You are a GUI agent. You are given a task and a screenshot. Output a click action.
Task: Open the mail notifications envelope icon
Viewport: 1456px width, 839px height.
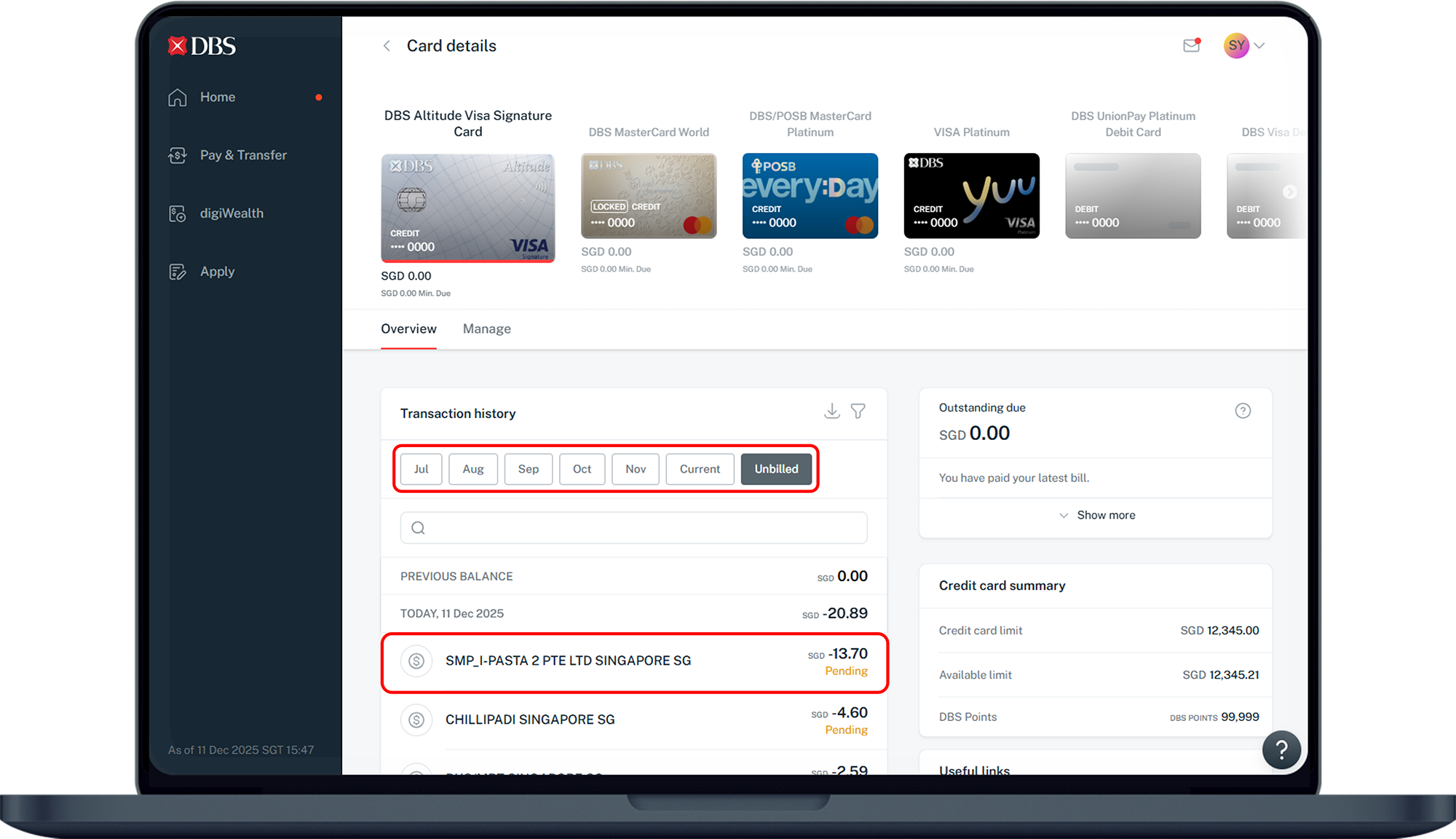coord(1191,45)
